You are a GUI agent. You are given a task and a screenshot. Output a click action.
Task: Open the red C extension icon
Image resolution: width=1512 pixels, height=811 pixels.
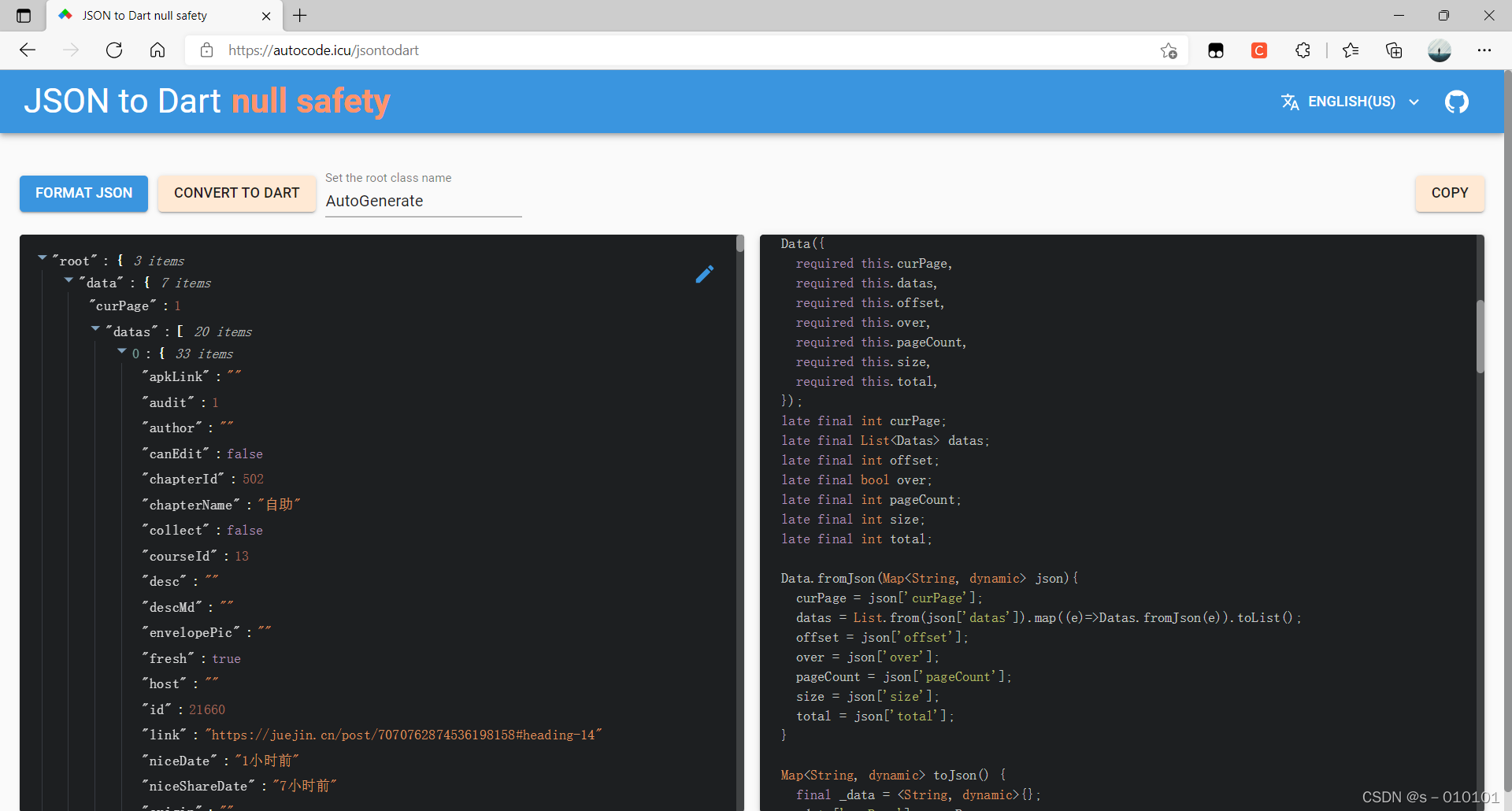click(1259, 50)
